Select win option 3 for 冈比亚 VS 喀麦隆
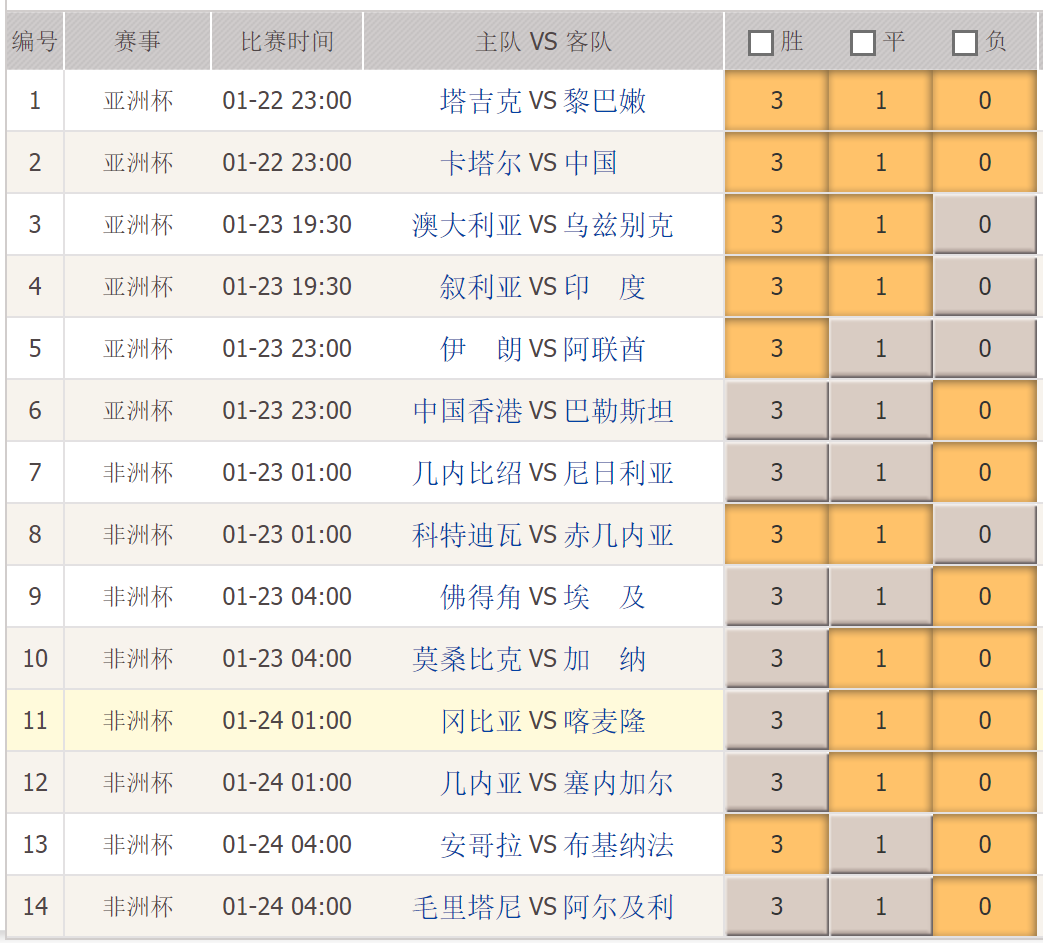Viewport: 1043px width, 943px height. pos(777,720)
